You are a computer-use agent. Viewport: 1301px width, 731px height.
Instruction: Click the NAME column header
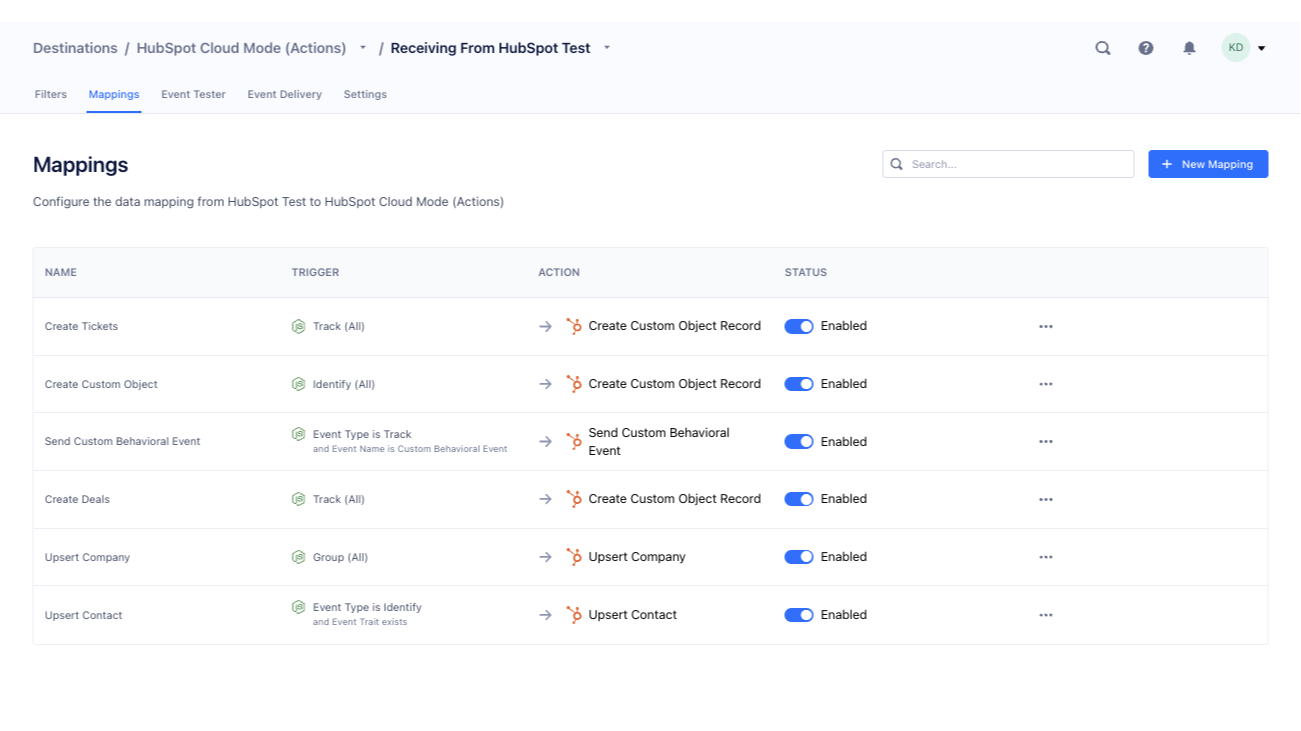[61, 272]
